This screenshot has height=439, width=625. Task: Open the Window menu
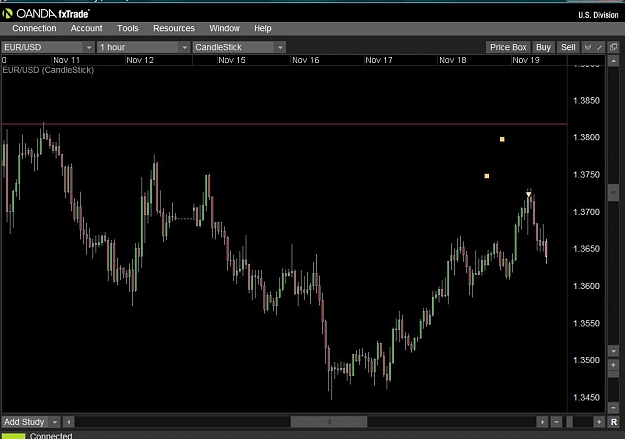[224, 28]
